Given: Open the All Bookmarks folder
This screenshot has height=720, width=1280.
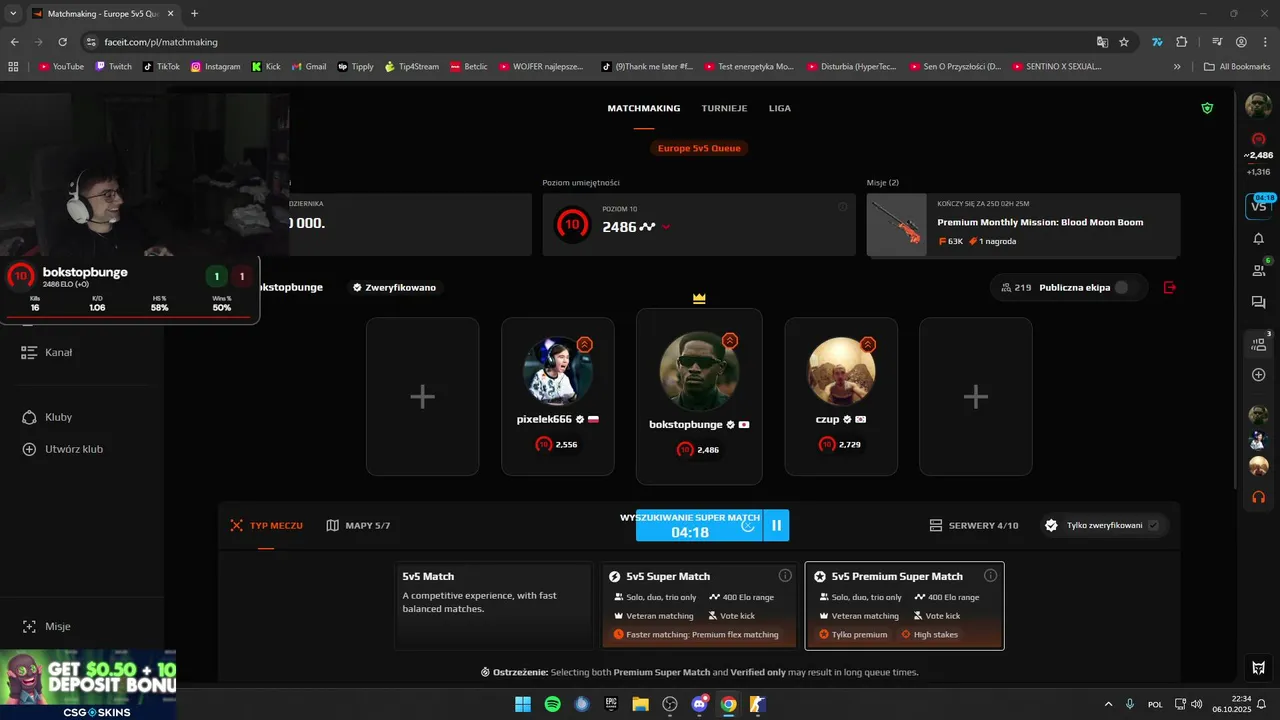Looking at the screenshot, I should [x=1237, y=66].
